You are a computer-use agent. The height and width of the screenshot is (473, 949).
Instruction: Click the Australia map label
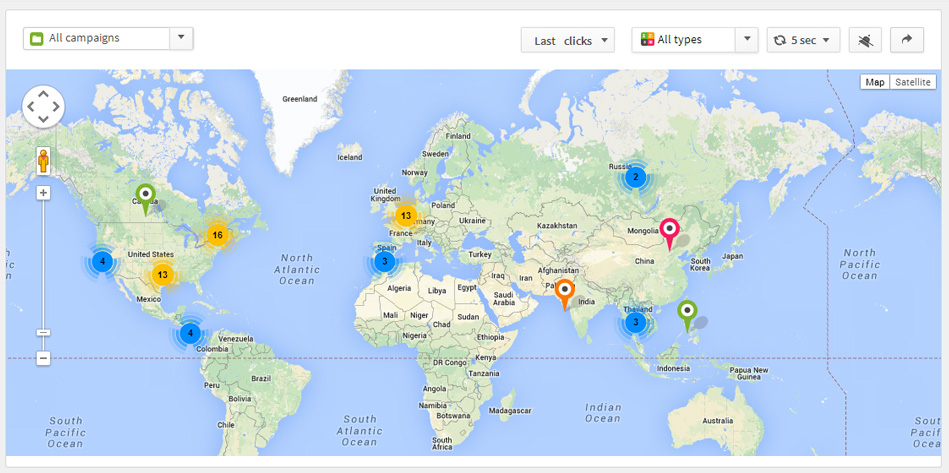tap(718, 421)
